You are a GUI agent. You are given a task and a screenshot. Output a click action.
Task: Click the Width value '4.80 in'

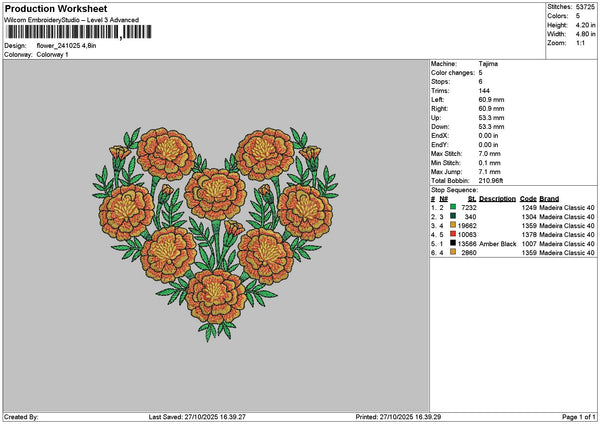click(585, 34)
